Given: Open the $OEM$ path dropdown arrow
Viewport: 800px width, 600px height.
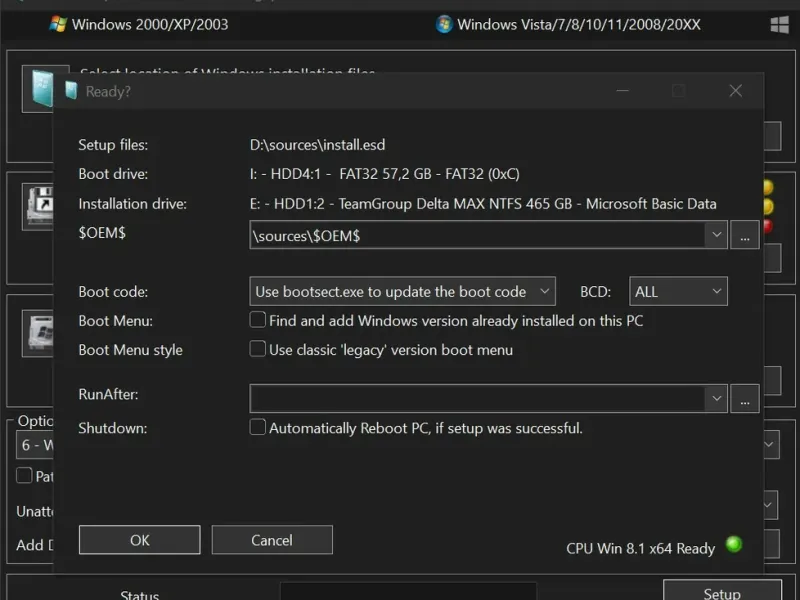Looking at the screenshot, I should click(716, 235).
